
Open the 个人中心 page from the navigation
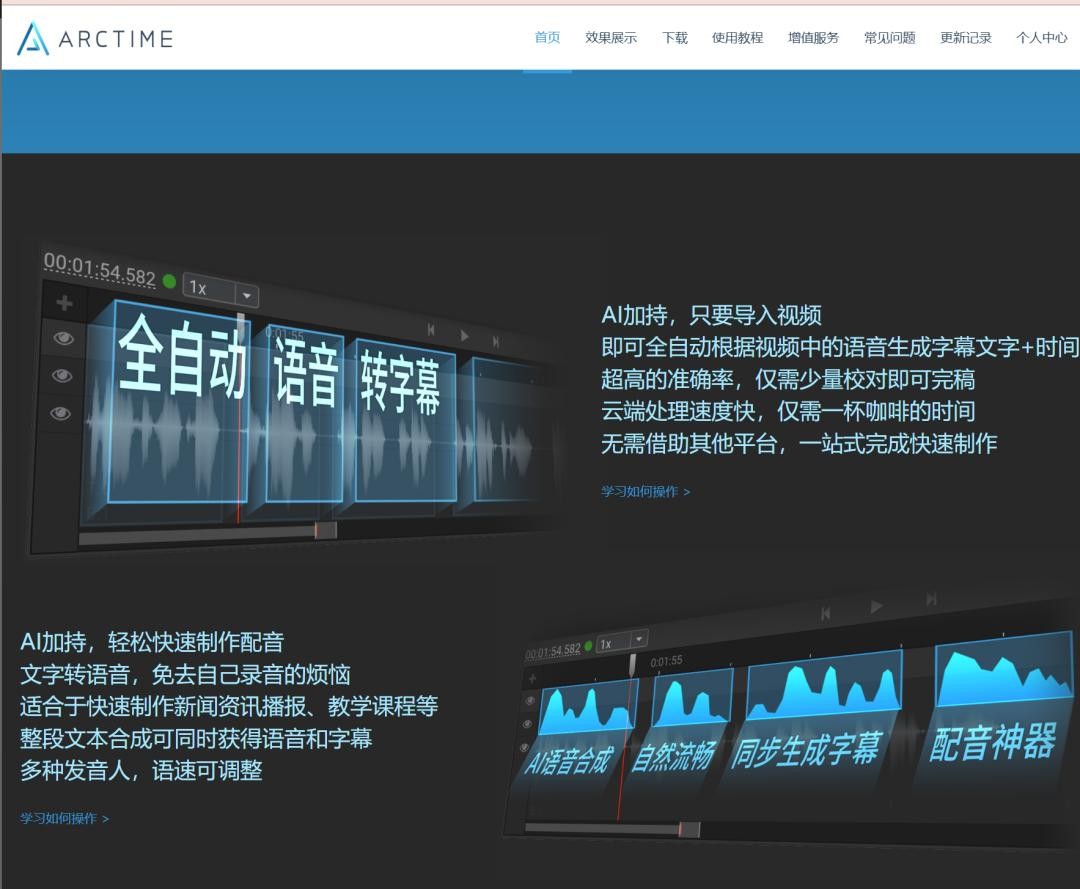click(1041, 38)
